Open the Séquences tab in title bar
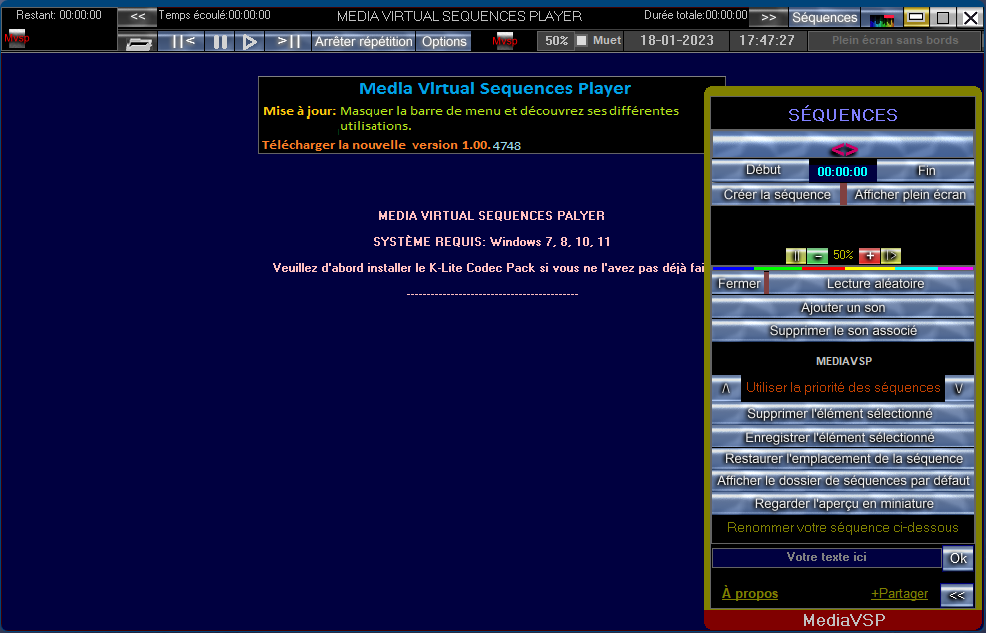986x633 pixels. click(x=824, y=17)
